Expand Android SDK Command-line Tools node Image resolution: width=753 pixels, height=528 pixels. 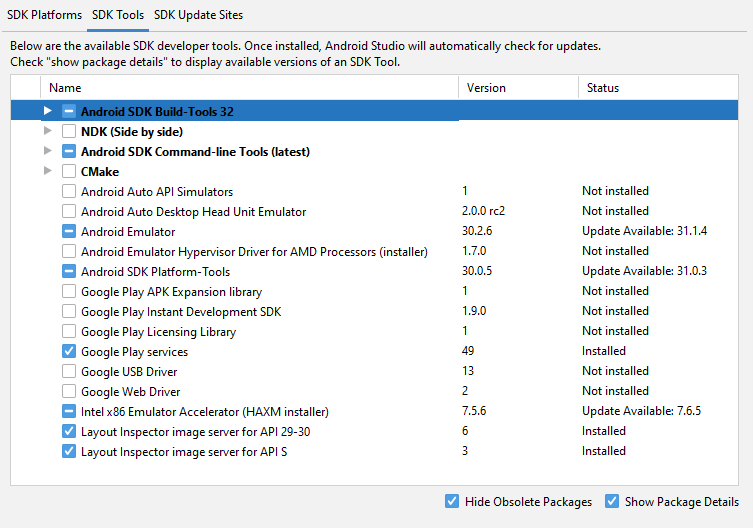(47, 151)
